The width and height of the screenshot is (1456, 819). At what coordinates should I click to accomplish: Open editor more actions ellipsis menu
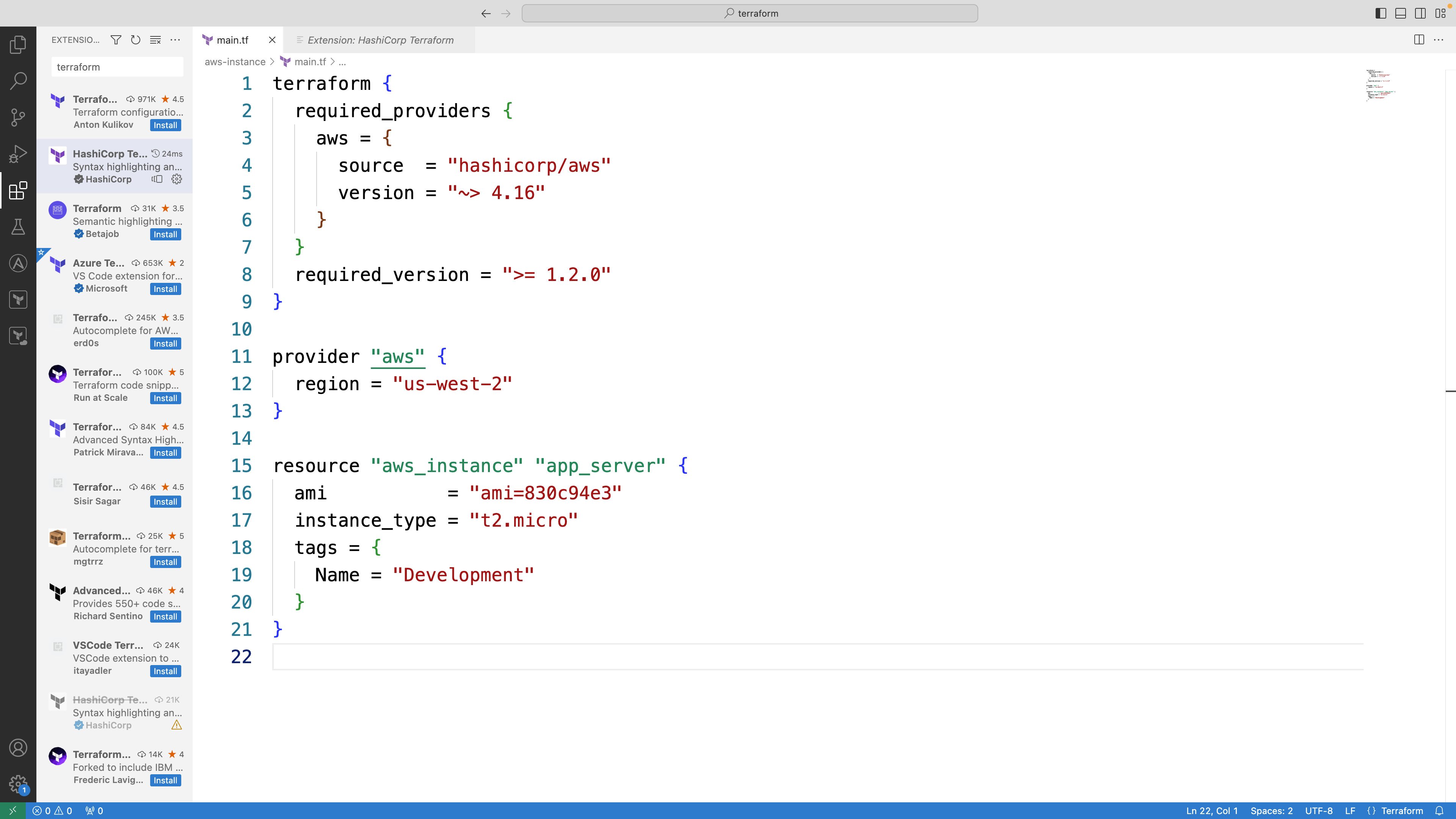point(1439,39)
